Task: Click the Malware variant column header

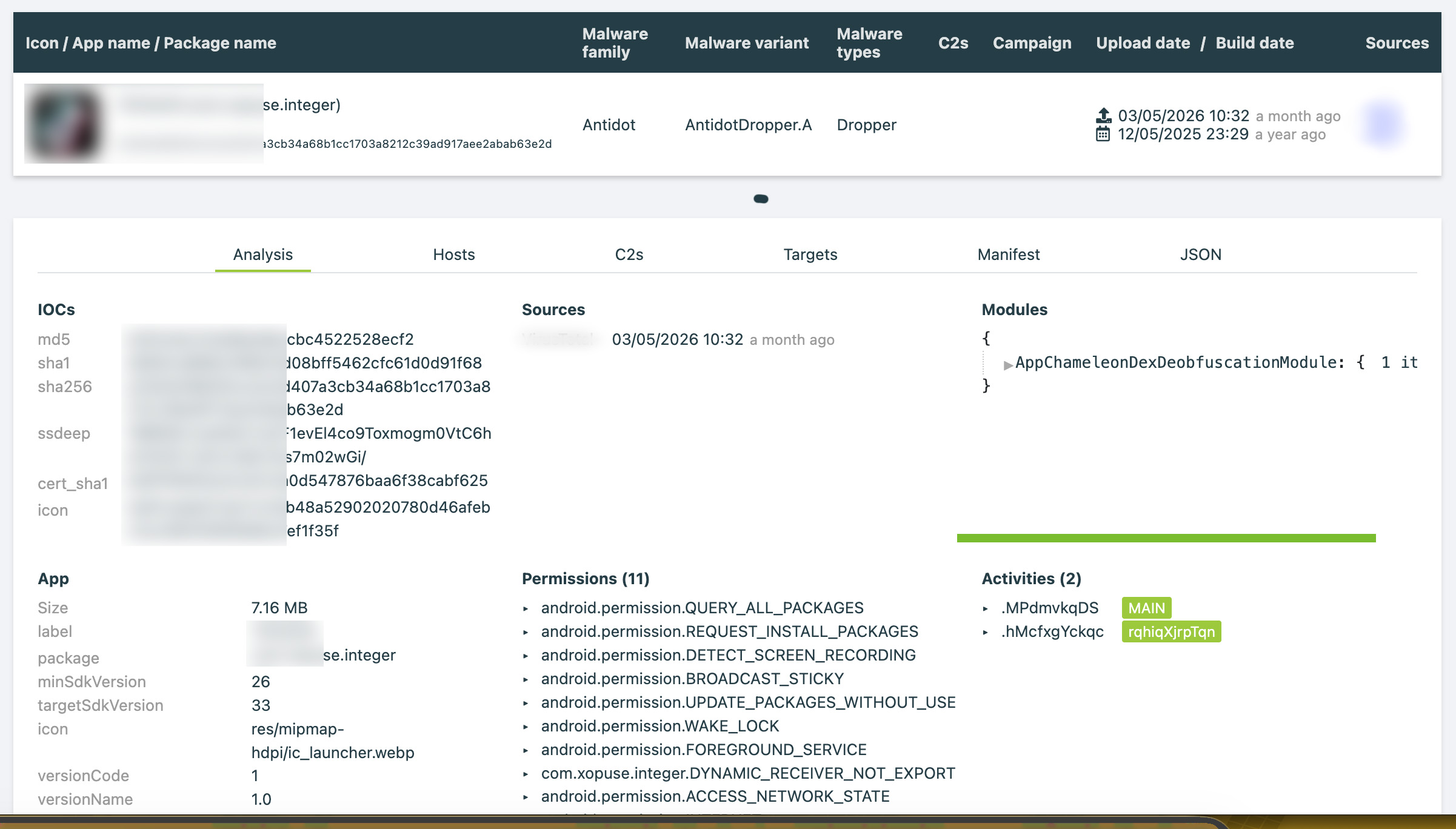Action: [747, 43]
